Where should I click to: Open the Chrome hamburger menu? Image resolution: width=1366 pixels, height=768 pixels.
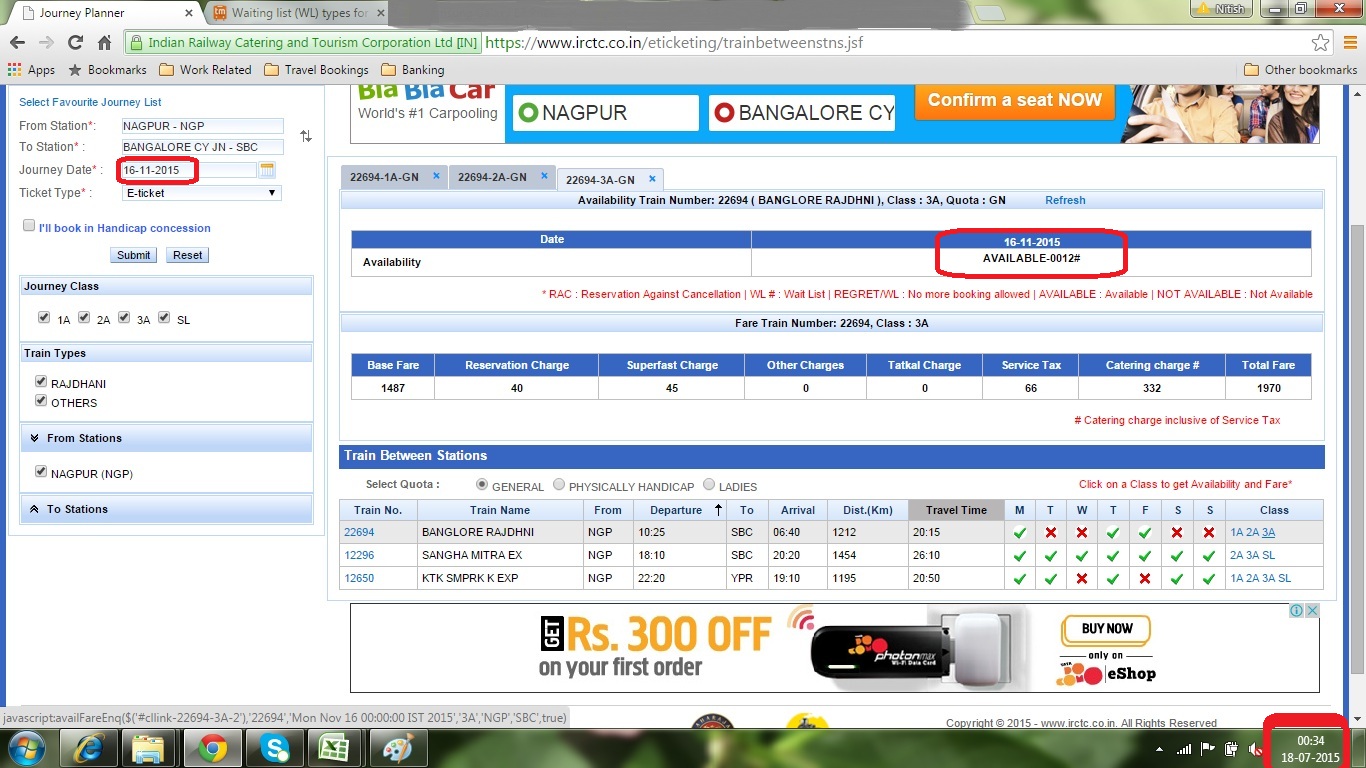click(x=1348, y=43)
